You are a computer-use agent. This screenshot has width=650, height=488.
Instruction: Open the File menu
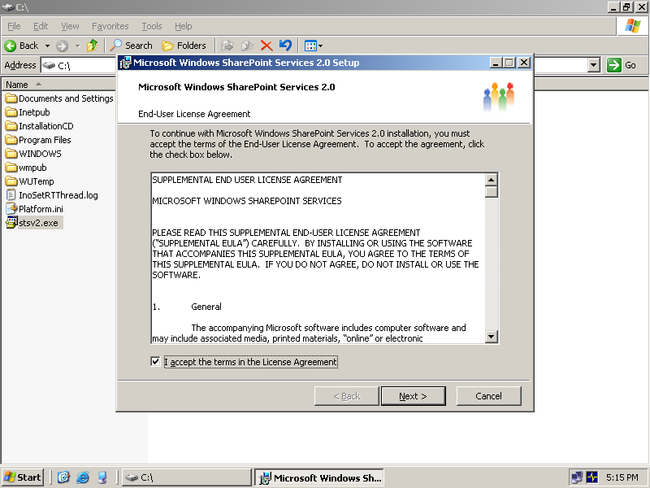point(14,26)
